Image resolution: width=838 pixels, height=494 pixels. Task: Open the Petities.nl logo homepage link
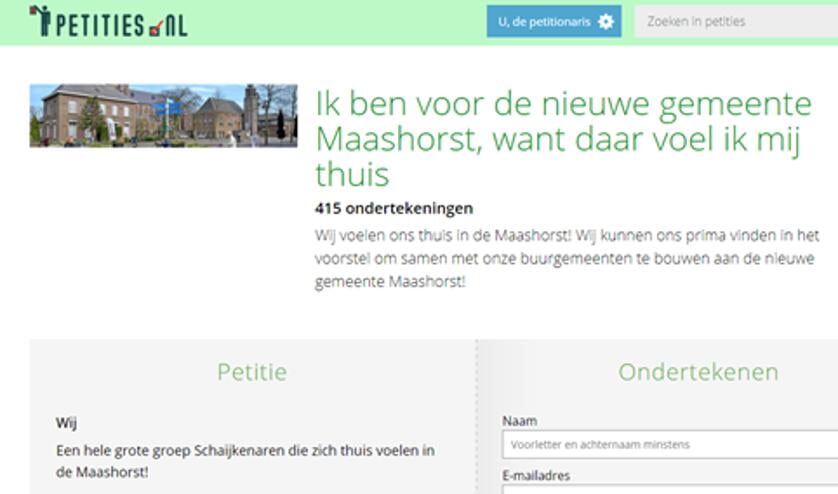pyautogui.click(x=108, y=21)
